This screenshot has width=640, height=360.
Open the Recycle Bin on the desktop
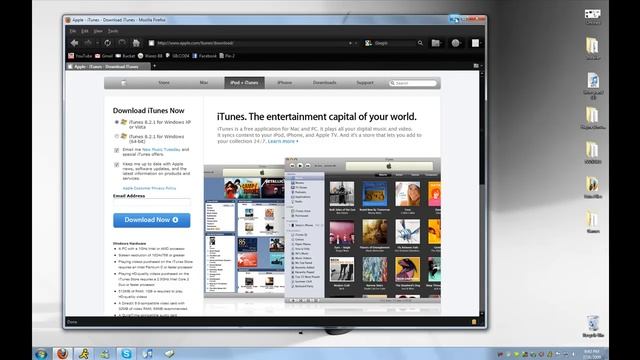click(x=593, y=327)
